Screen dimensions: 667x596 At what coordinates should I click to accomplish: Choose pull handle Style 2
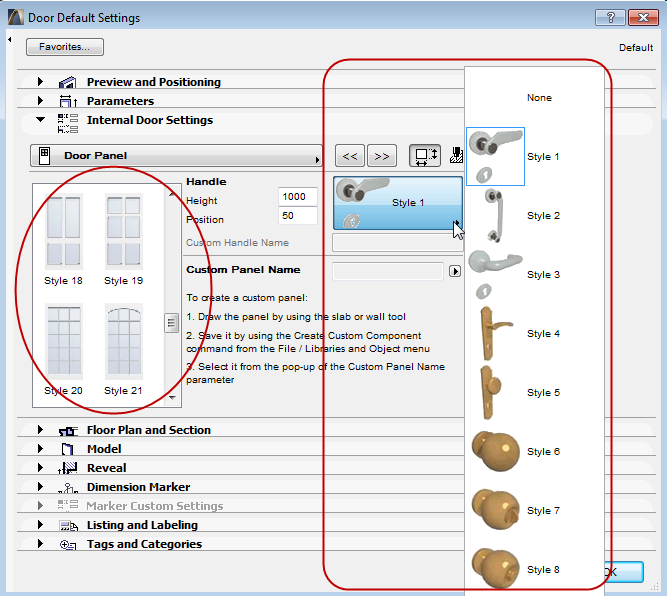tap(534, 216)
